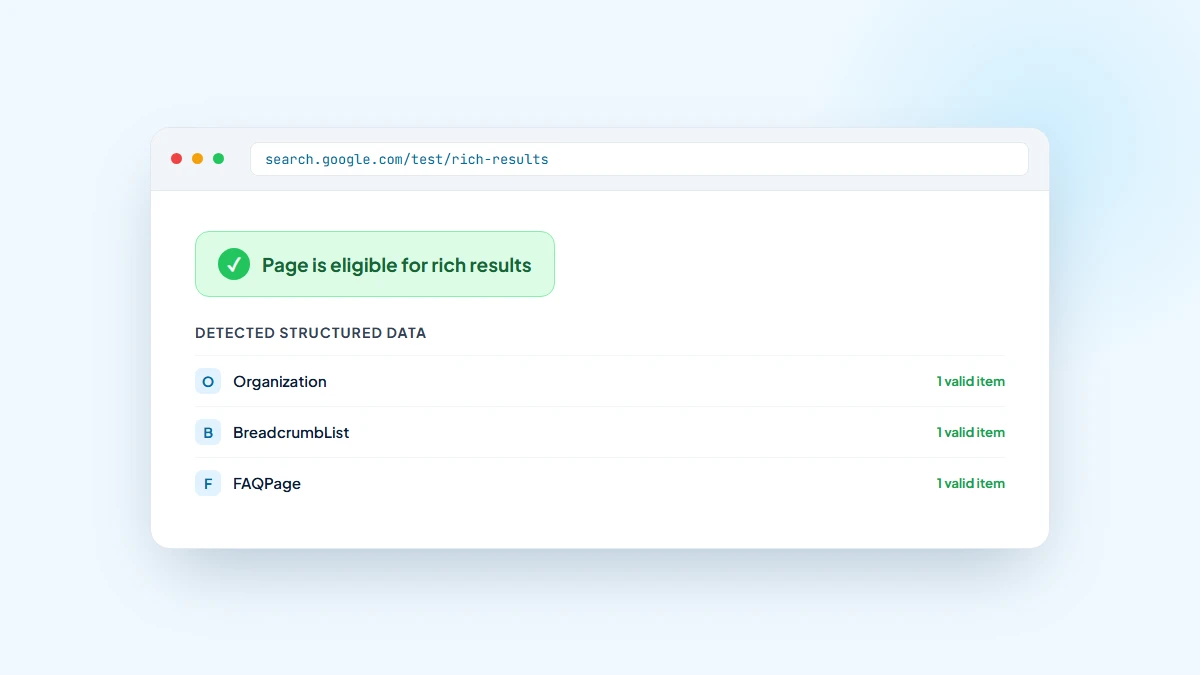This screenshot has width=1200, height=675.
Task: Click the red close window dot
Action: [x=177, y=159]
